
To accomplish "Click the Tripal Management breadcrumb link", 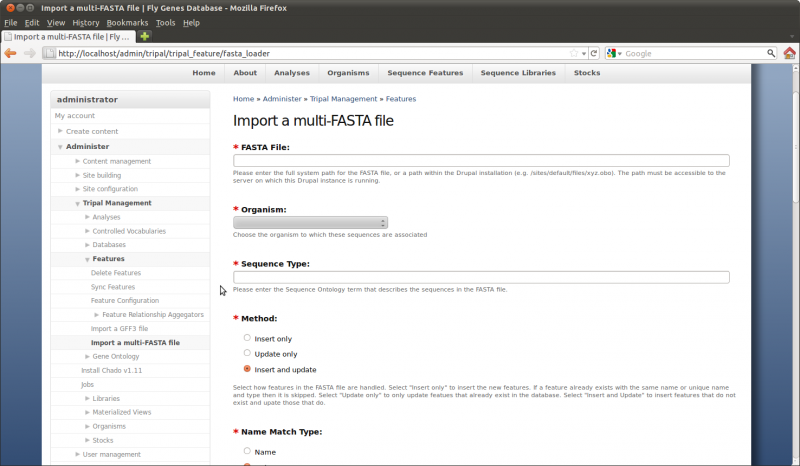I will tap(343, 99).
